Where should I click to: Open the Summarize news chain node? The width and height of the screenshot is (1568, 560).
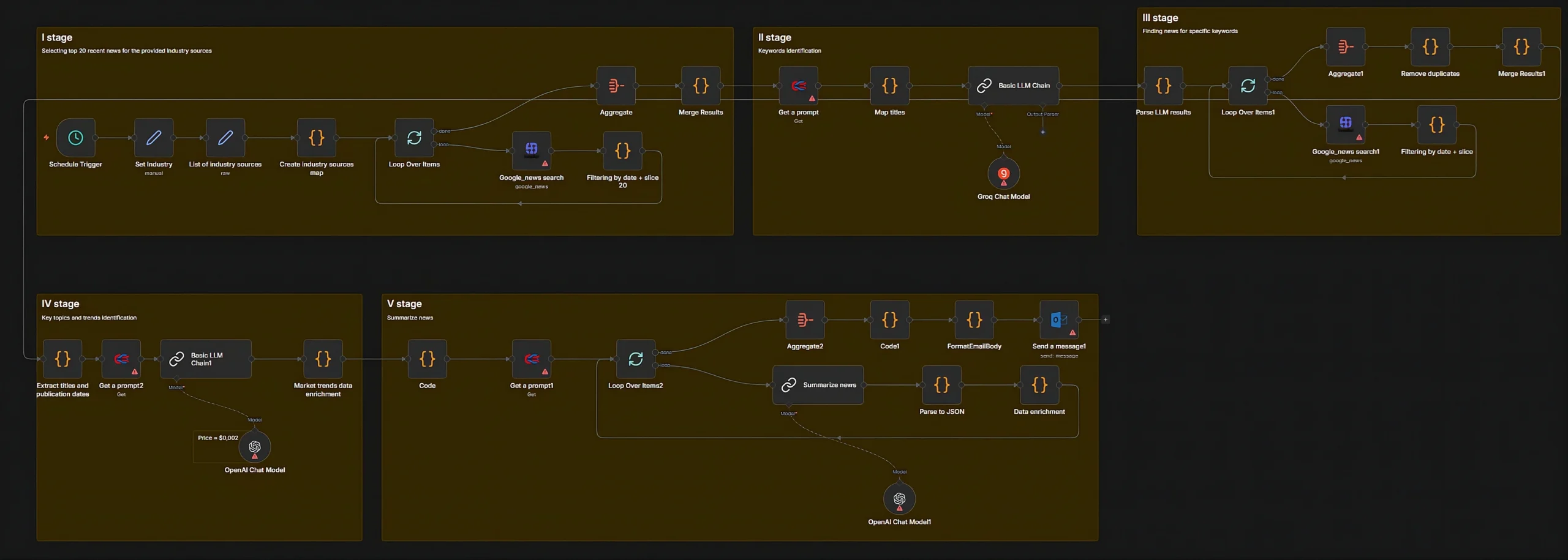[818, 385]
